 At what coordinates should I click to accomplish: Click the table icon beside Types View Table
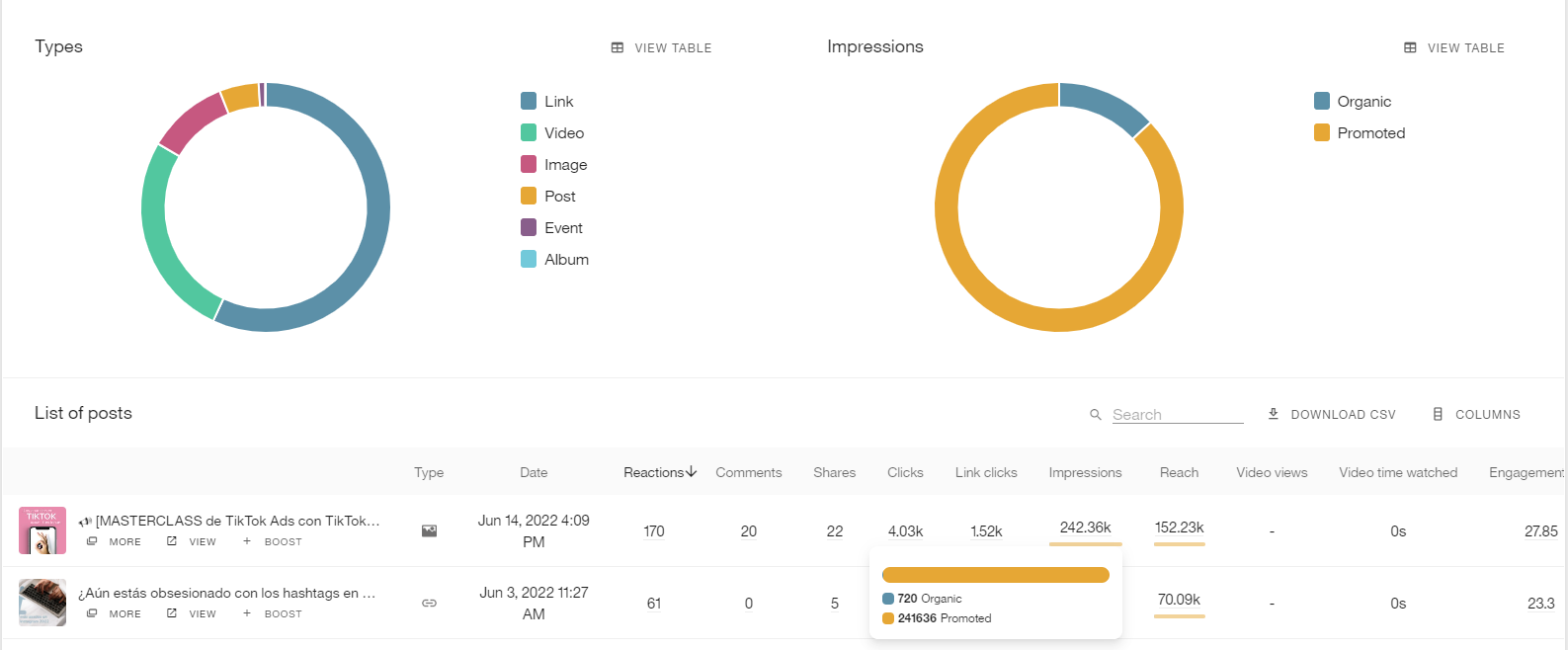click(618, 47)
